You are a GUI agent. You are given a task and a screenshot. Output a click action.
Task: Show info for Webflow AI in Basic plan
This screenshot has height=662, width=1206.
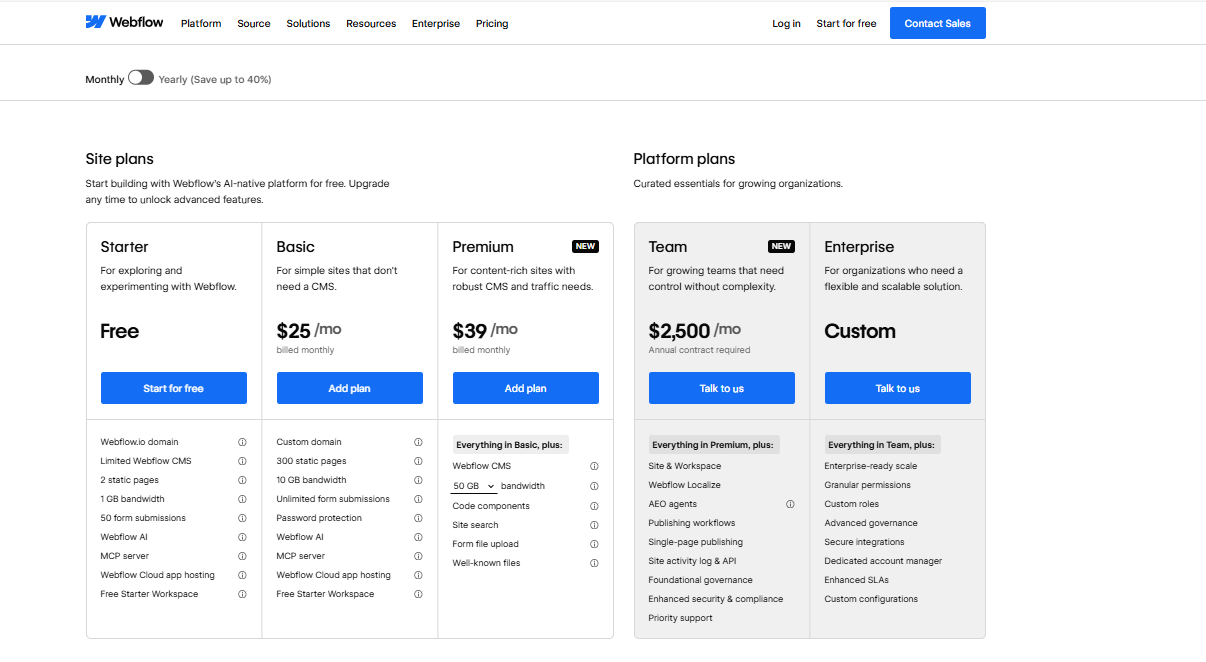pos(418,537)
